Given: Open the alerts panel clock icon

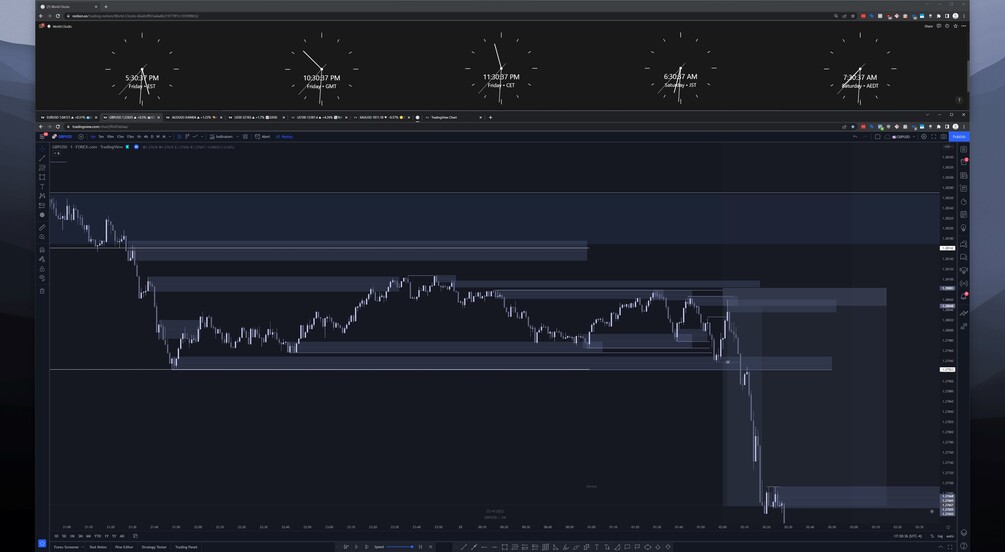Looking at the screenshot, I should click(x=963, y=162).
